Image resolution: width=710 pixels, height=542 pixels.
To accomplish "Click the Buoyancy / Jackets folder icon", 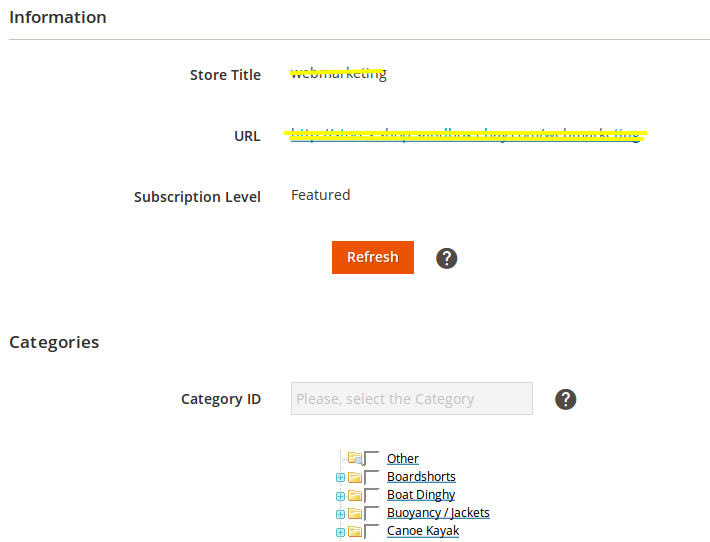I will pyautogui.click(x=355, y=513).
